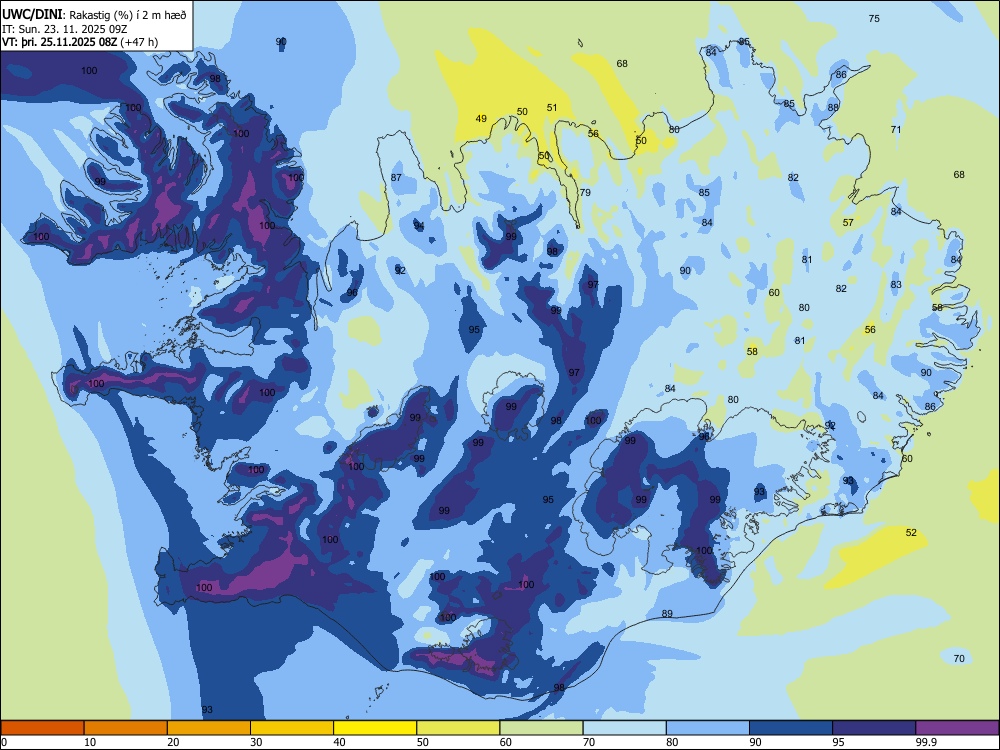Click the humidity value 49 on the map
The image size is (1000, 750).
(x=482, y=119)
